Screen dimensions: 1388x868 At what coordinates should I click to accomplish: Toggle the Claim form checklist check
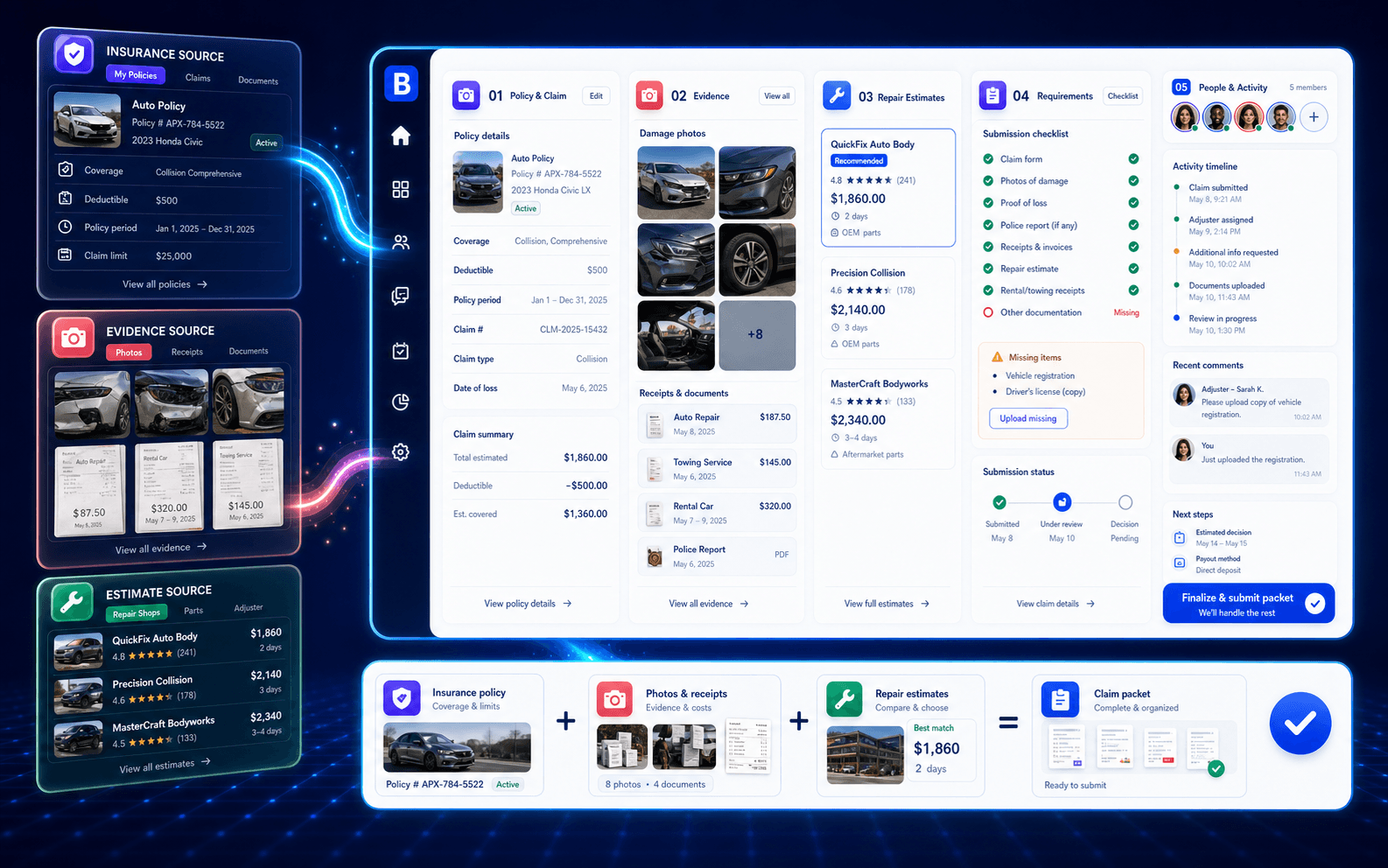(x=1133, y=159)
